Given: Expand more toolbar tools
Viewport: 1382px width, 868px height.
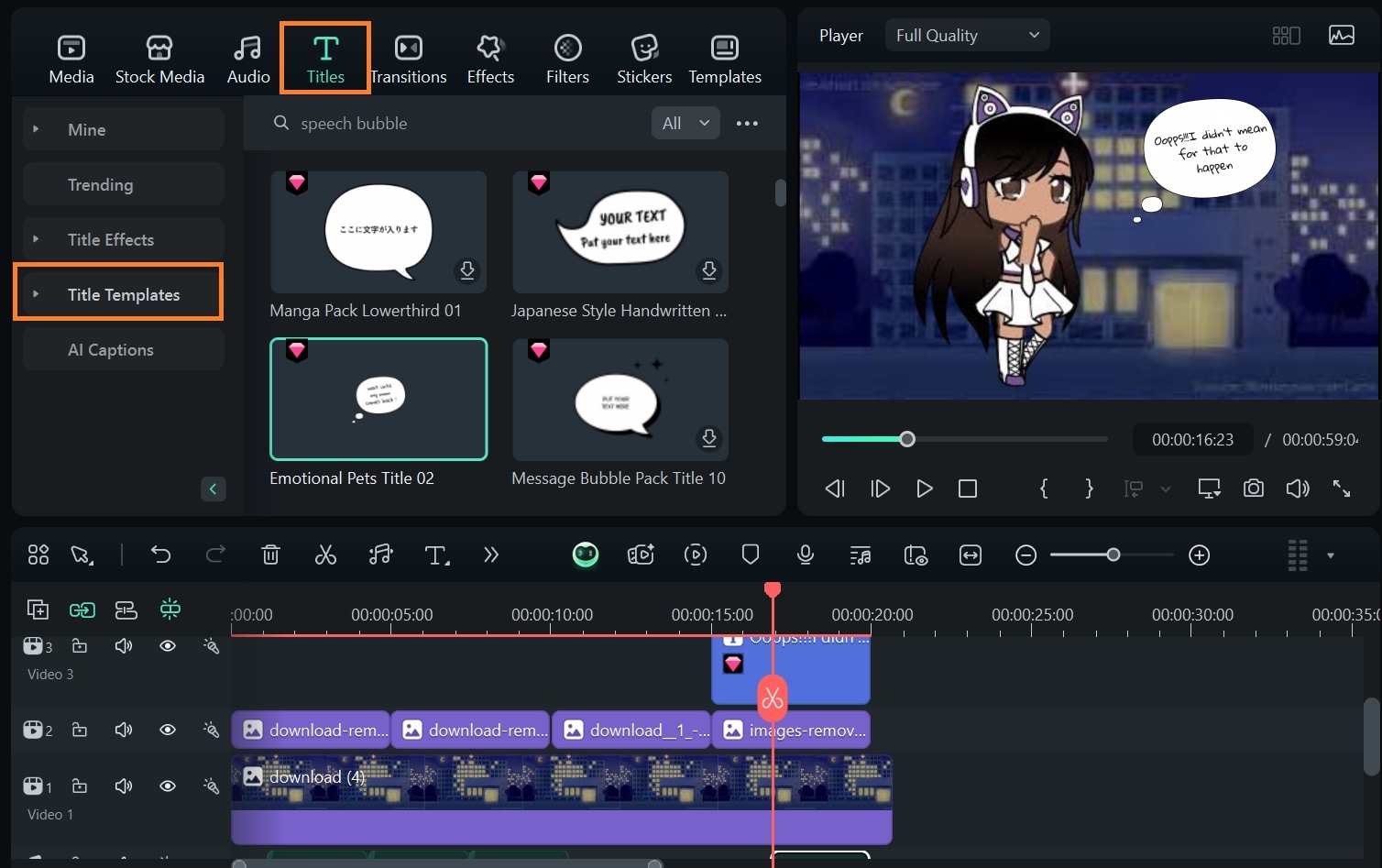Looking at the screenshot, I should [491, 555].
